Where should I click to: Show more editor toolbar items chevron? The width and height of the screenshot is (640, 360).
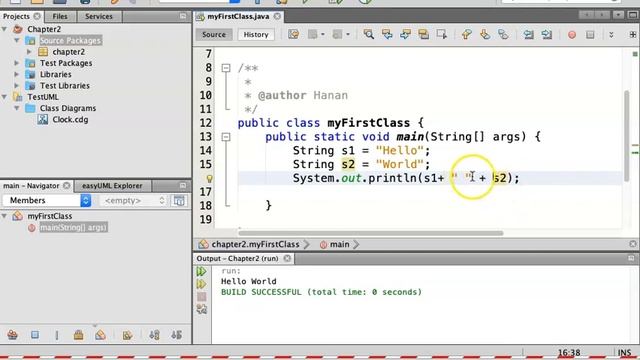pos(611,35)
